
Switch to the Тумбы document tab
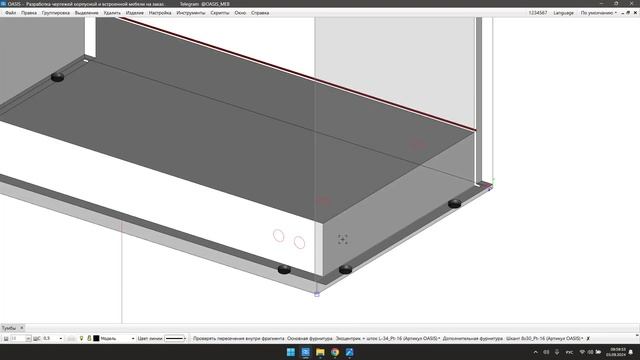[9, 328]
